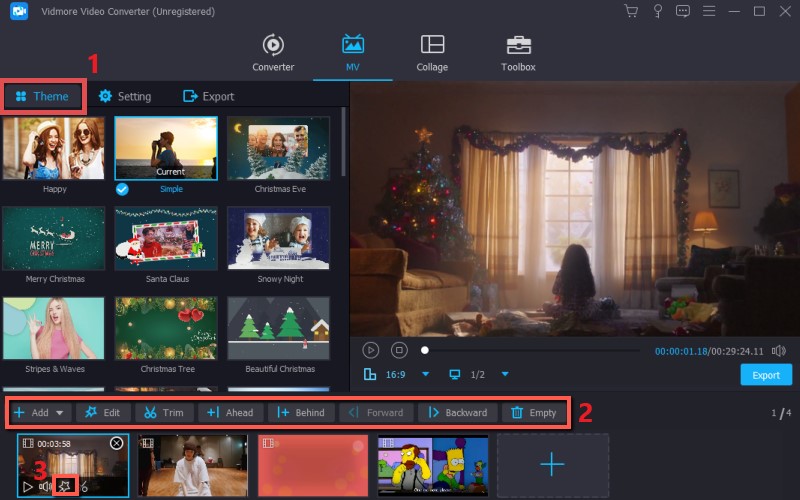Remove the first clip with X button
This screenshot has height=500, width=800.
[116, 443]
